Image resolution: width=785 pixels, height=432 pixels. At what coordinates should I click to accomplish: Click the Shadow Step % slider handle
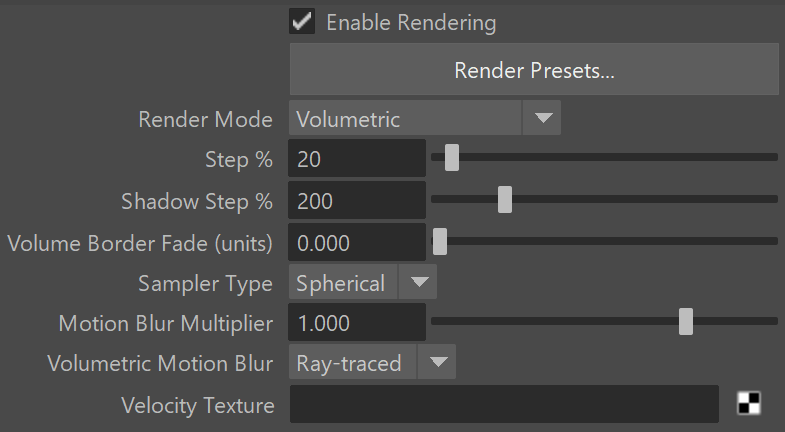505,200
